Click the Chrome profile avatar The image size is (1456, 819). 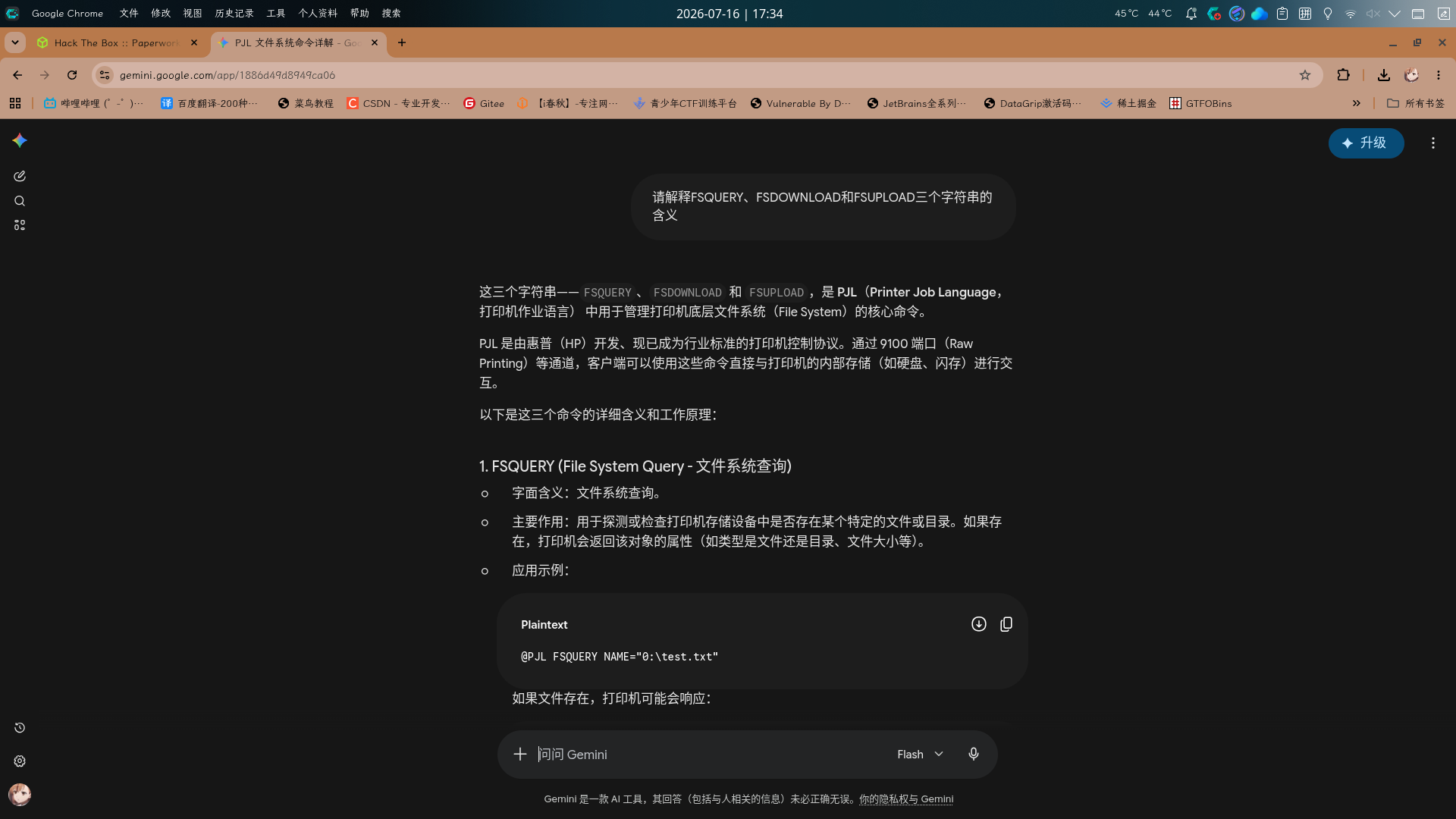(x=1411, y=75)
